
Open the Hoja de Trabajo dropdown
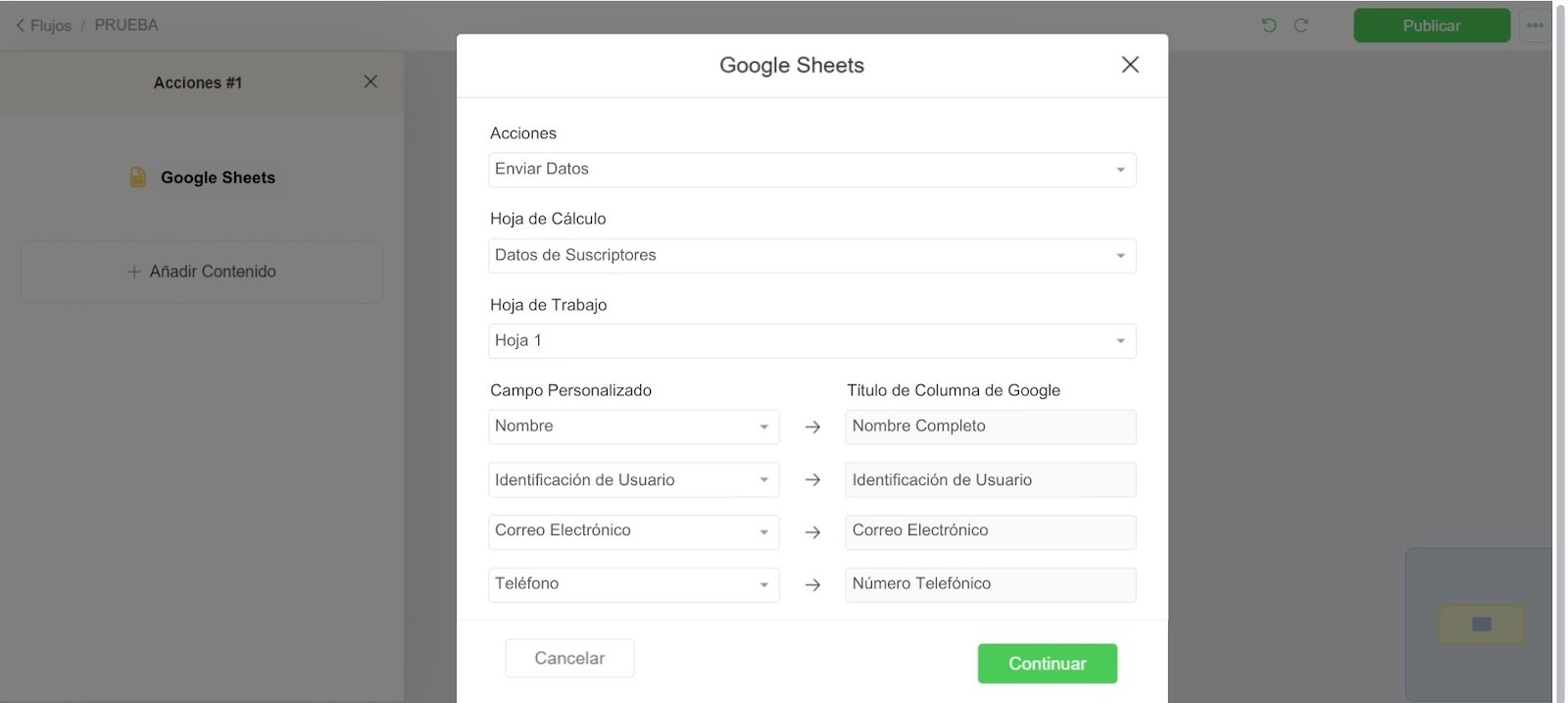click(x=811, y=341)
